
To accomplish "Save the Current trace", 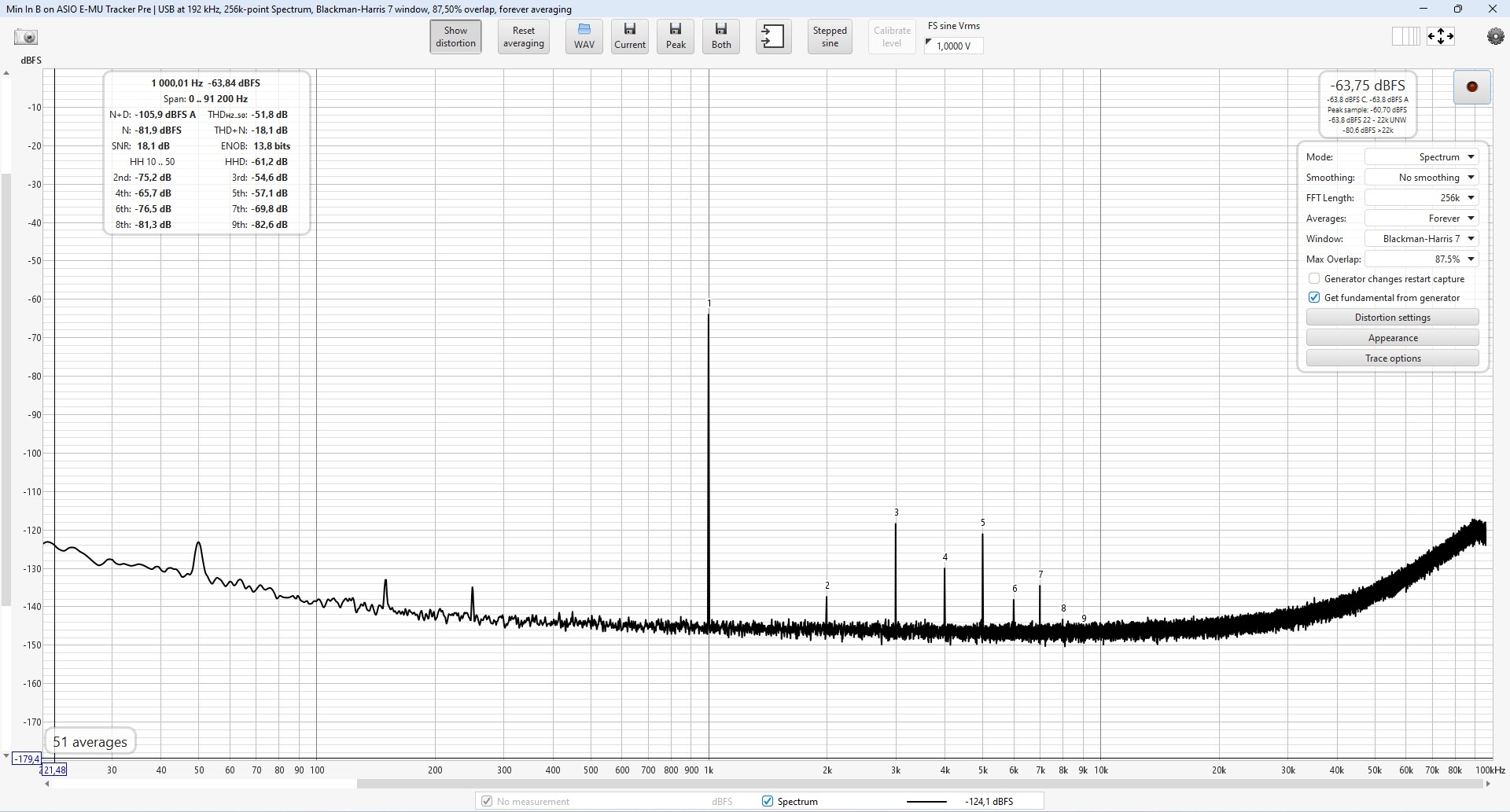I will tap(630, 37).
